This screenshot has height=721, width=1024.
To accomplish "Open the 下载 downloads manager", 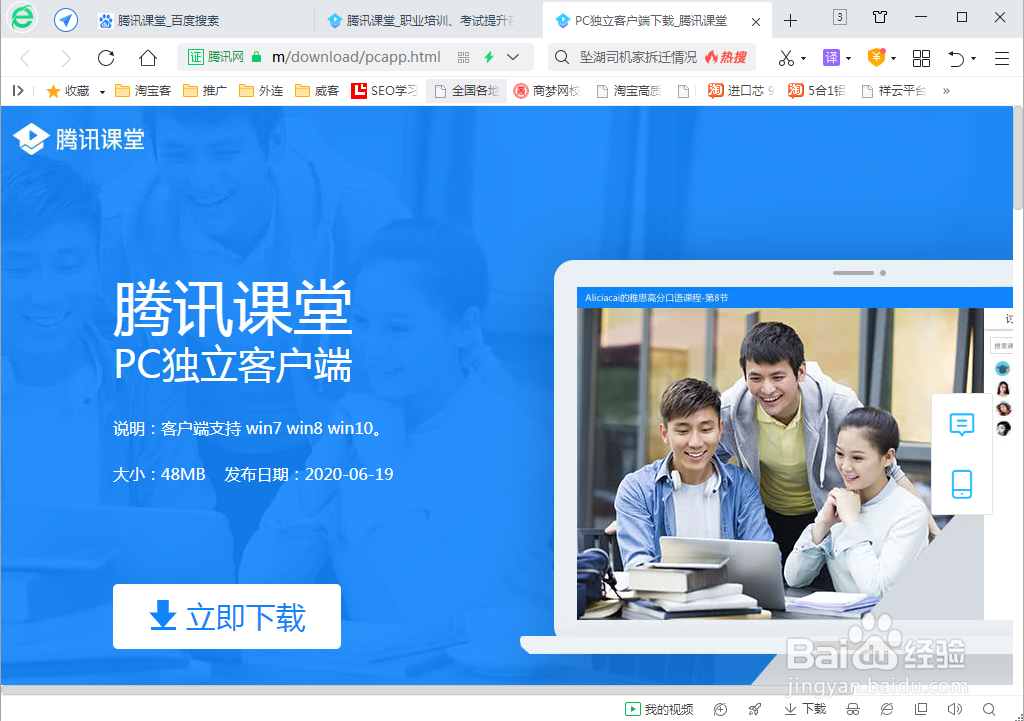I will point(805,709).
